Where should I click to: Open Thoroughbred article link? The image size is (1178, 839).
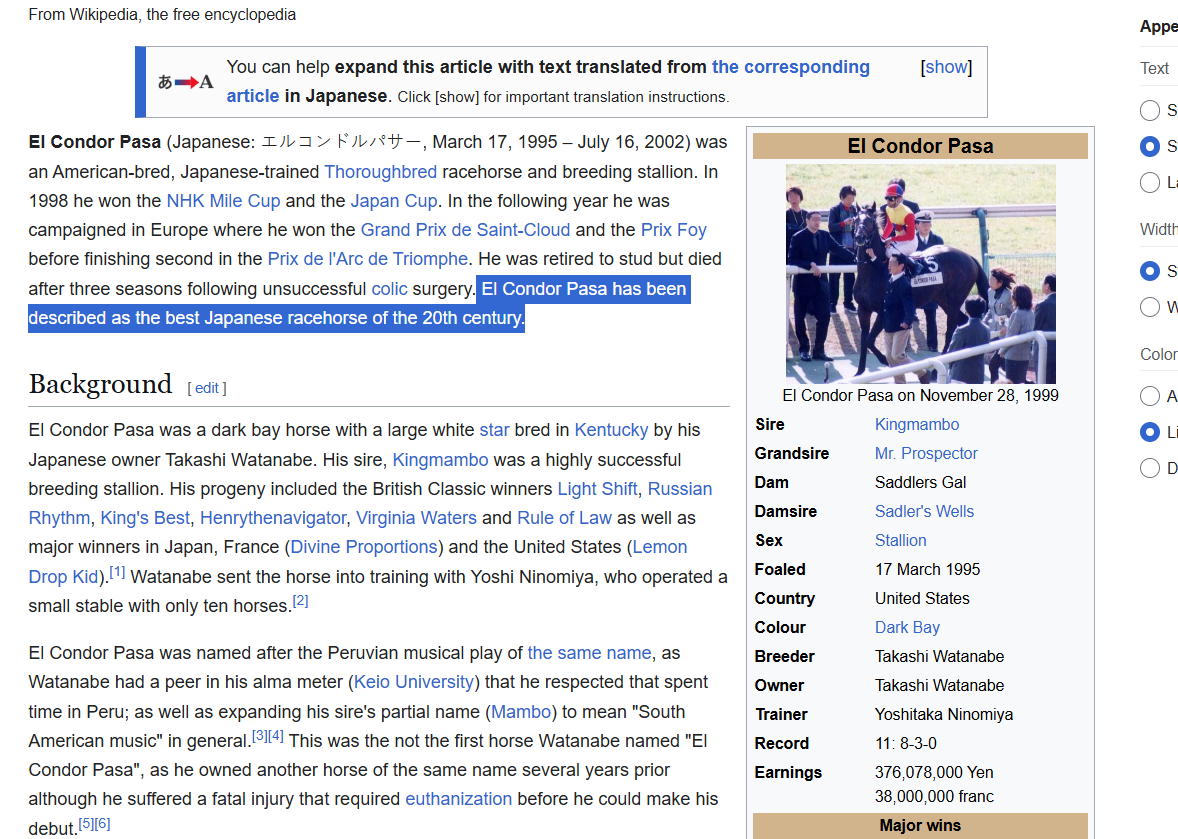coord(380,172)
